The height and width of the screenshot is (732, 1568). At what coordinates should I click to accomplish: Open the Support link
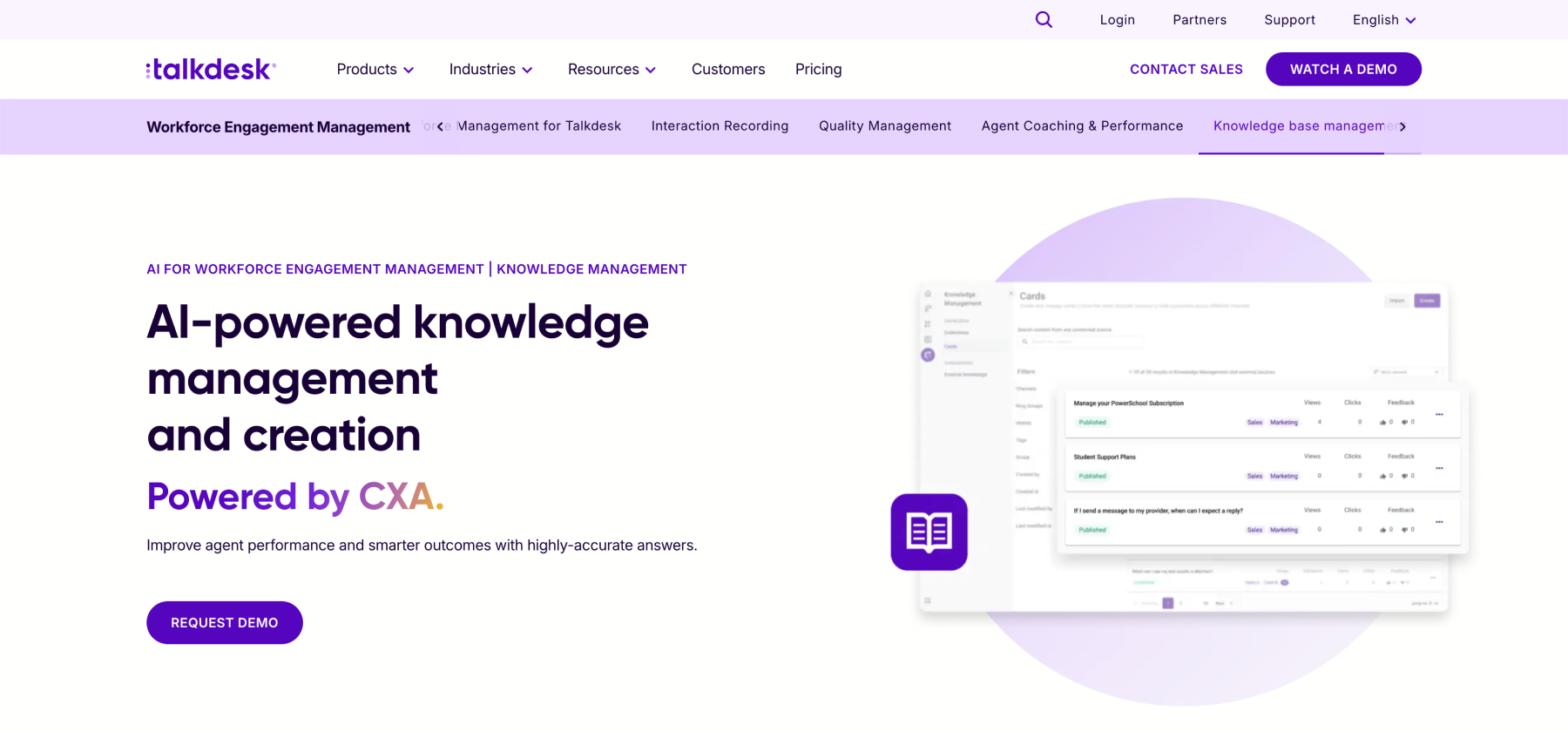(1289, 19)
